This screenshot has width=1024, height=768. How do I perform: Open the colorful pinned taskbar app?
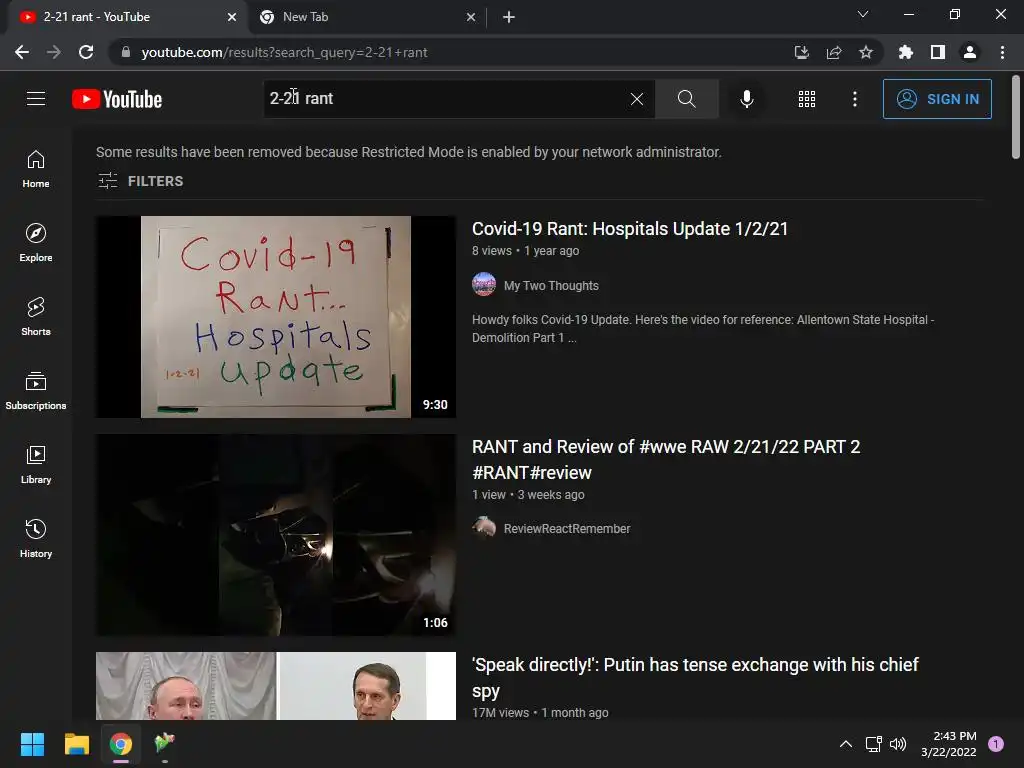point(165,743)
